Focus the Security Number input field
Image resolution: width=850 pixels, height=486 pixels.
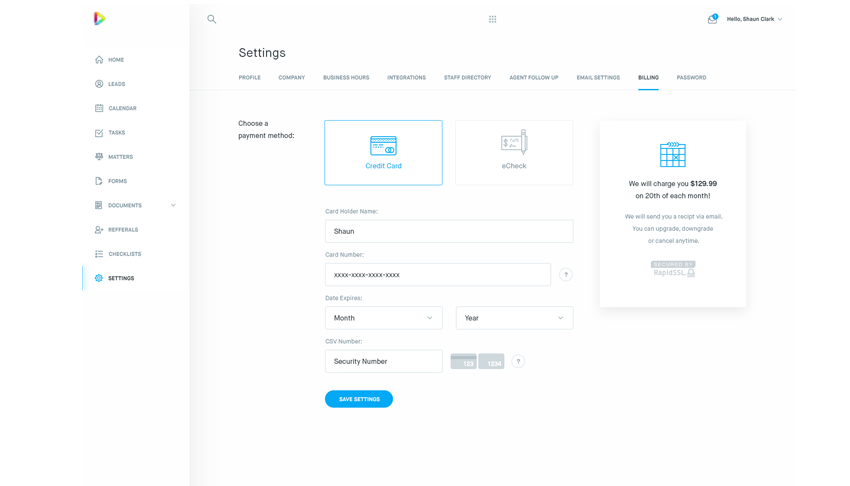pyautogui.click(x=383, y=361)
